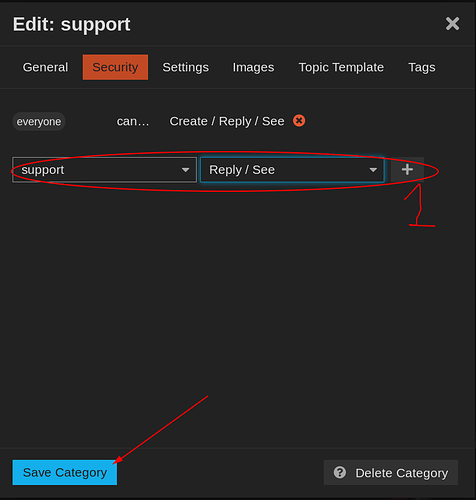Add the support permission with plus button

pyautogui.click(x=407, y=170)
